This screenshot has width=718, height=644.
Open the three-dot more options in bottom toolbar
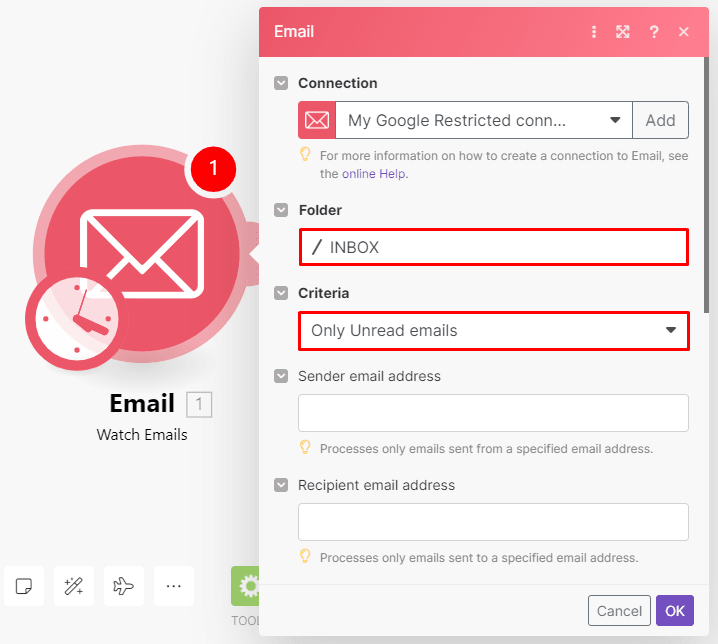(174, 586)
